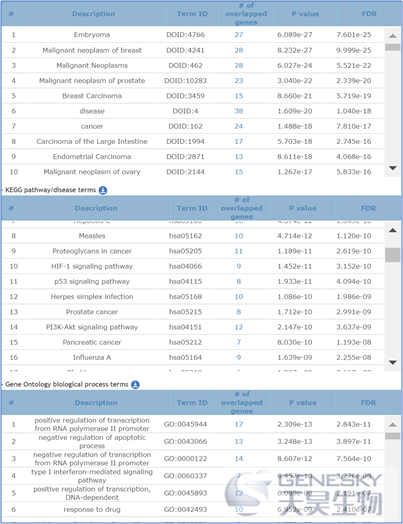The height and width of the screenshot is (524, 403).
Task: Open 13 overlapped genes for Endometrial Carcinoma
Action: click(x=239, y=157)
